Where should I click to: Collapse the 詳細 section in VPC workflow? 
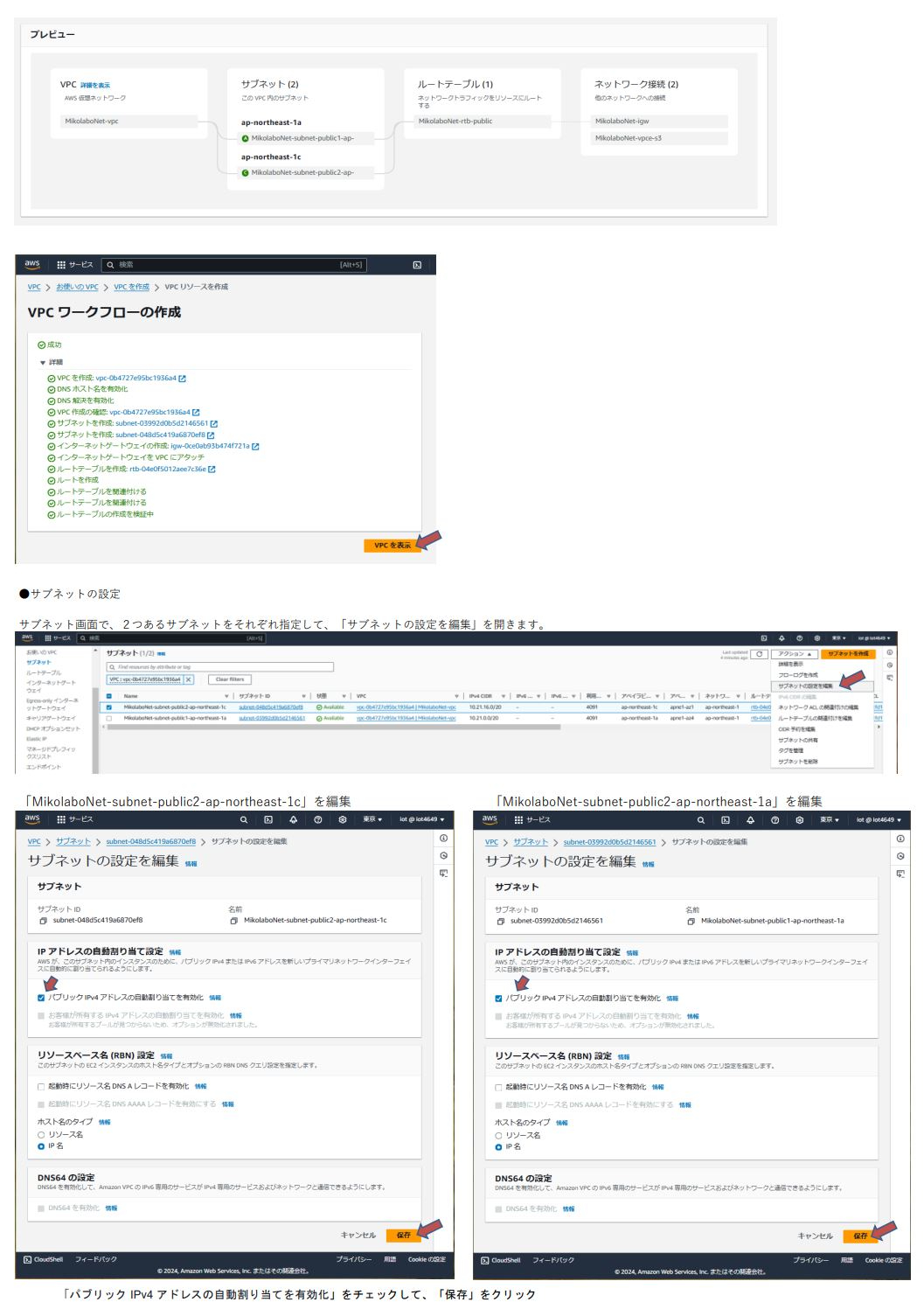tap(42, 362)
